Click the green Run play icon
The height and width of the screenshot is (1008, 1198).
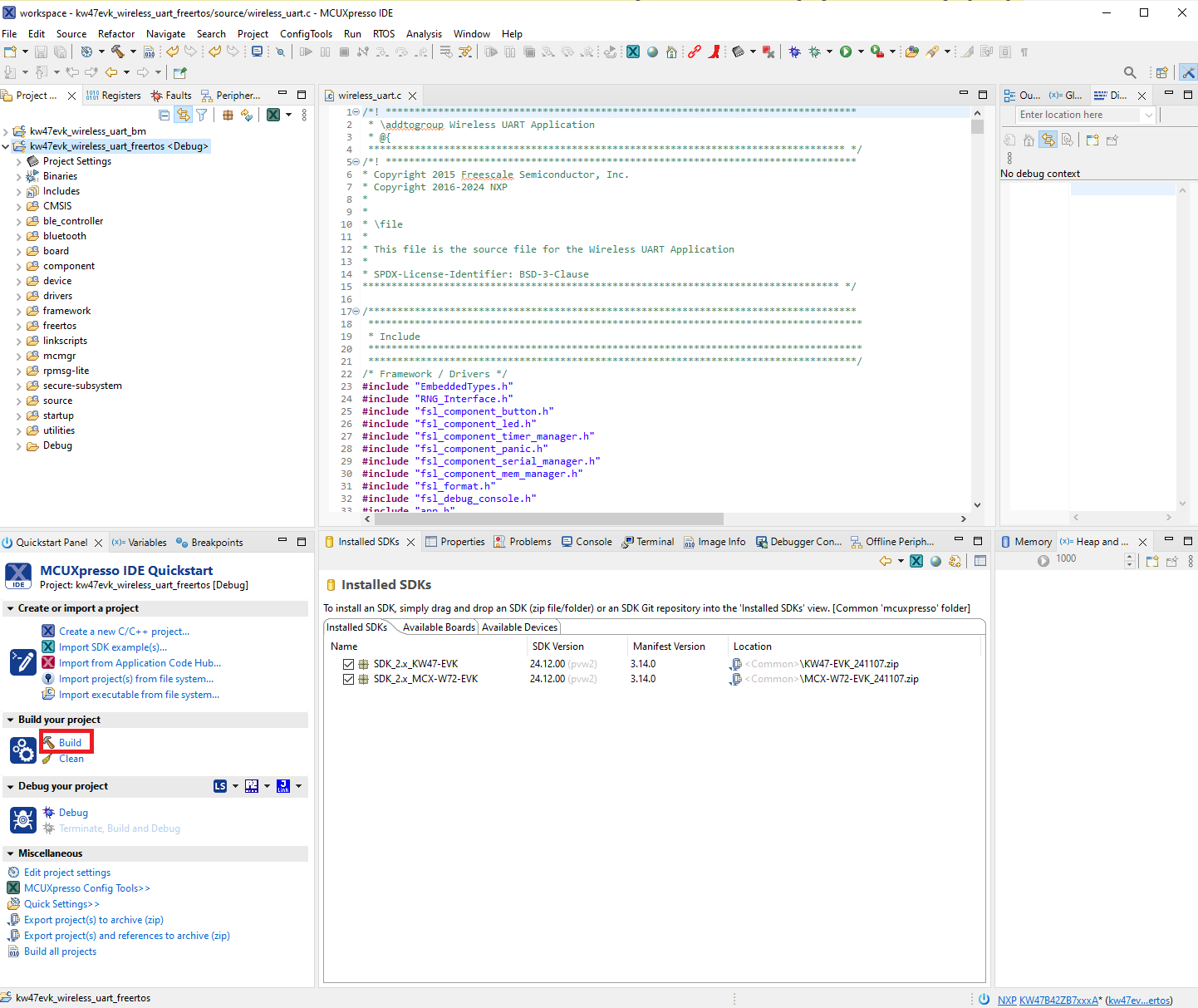point(845,52)
